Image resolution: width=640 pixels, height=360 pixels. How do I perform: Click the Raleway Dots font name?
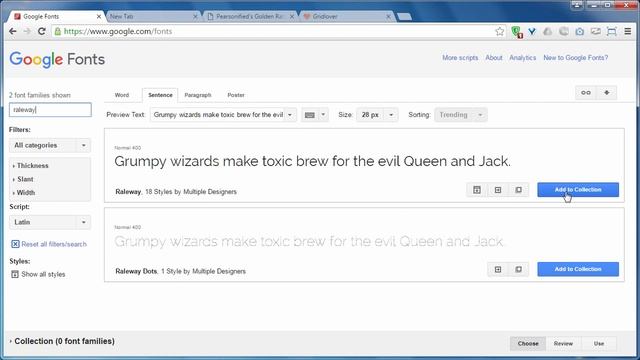click(x=136, y=271)
